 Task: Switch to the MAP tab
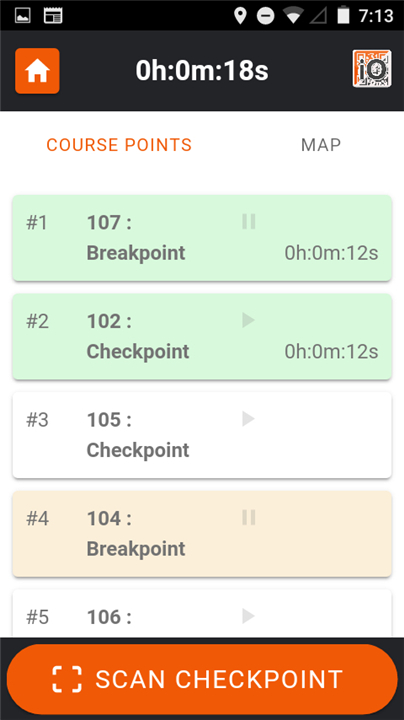(321, 145)
